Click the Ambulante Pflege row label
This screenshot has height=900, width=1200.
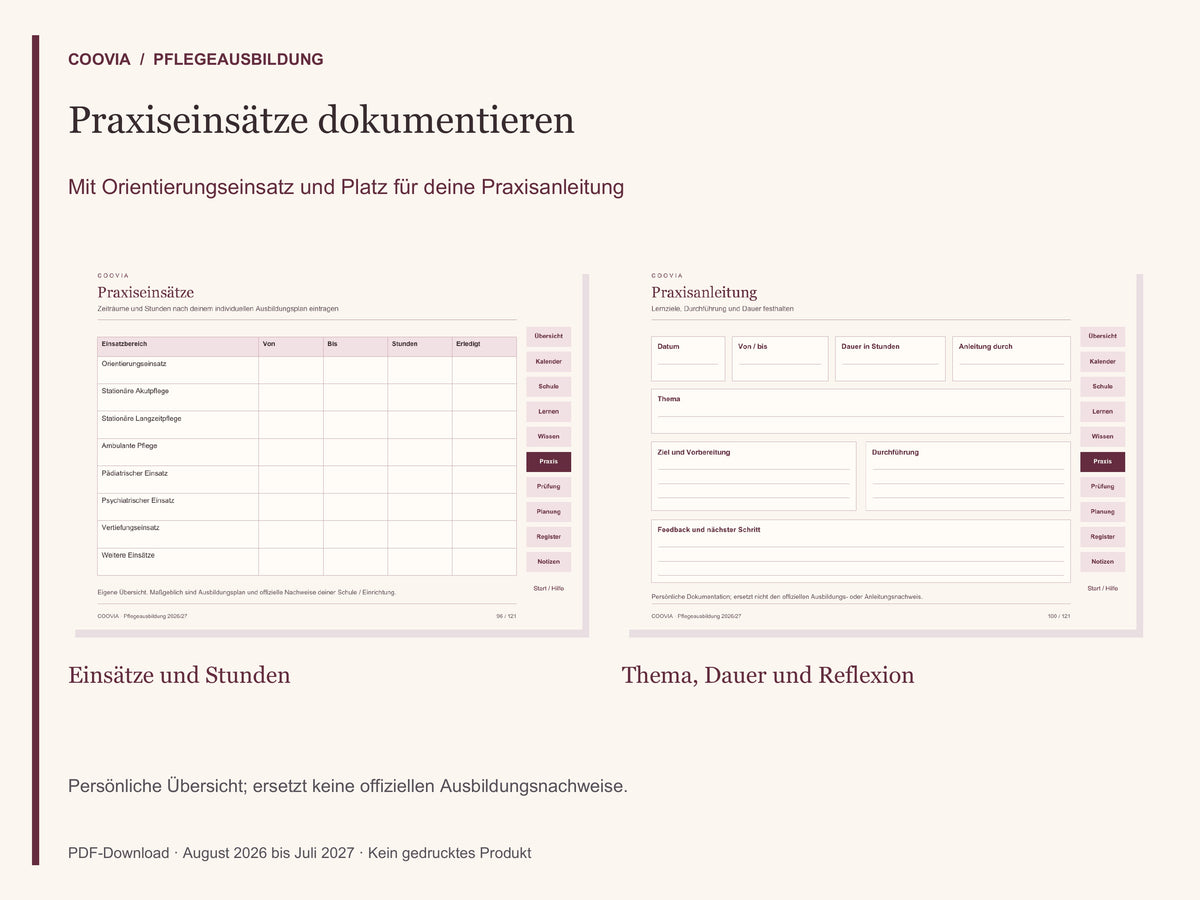tap(129, 446)
